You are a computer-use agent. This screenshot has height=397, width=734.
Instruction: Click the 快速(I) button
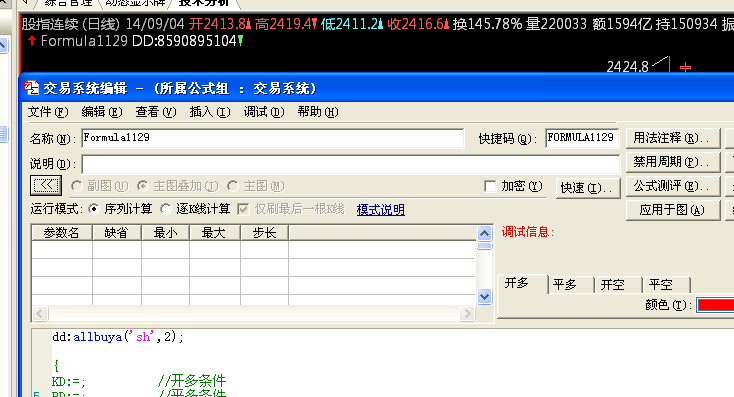click(588, 188)
